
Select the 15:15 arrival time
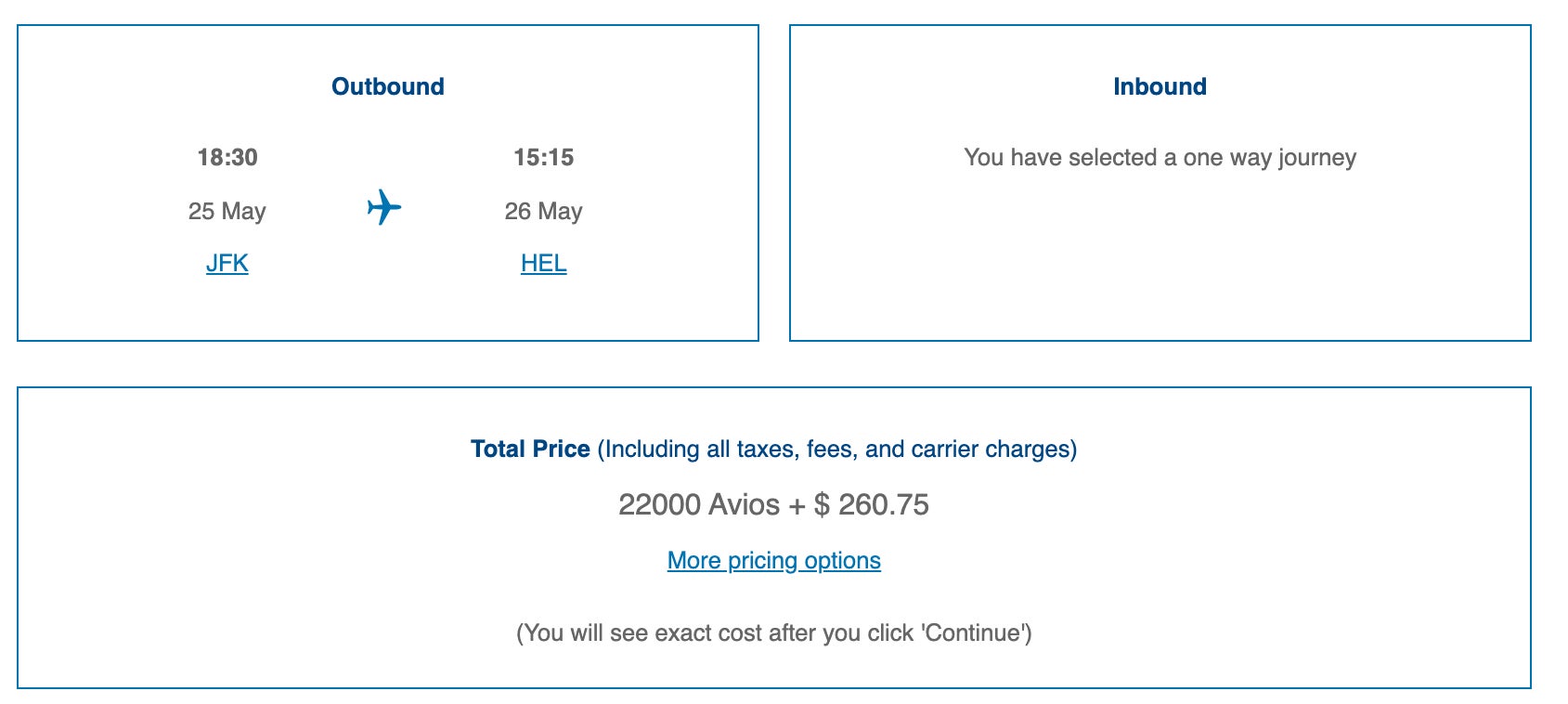tap(543, 157)
